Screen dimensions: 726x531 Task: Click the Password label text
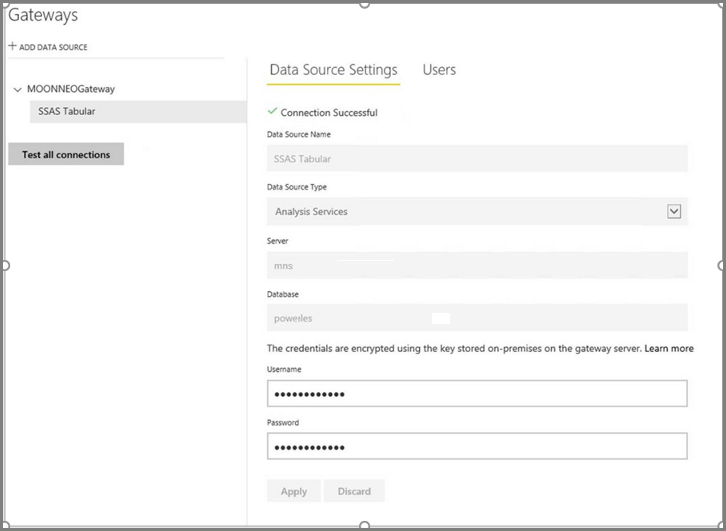(x=283, y=422)
